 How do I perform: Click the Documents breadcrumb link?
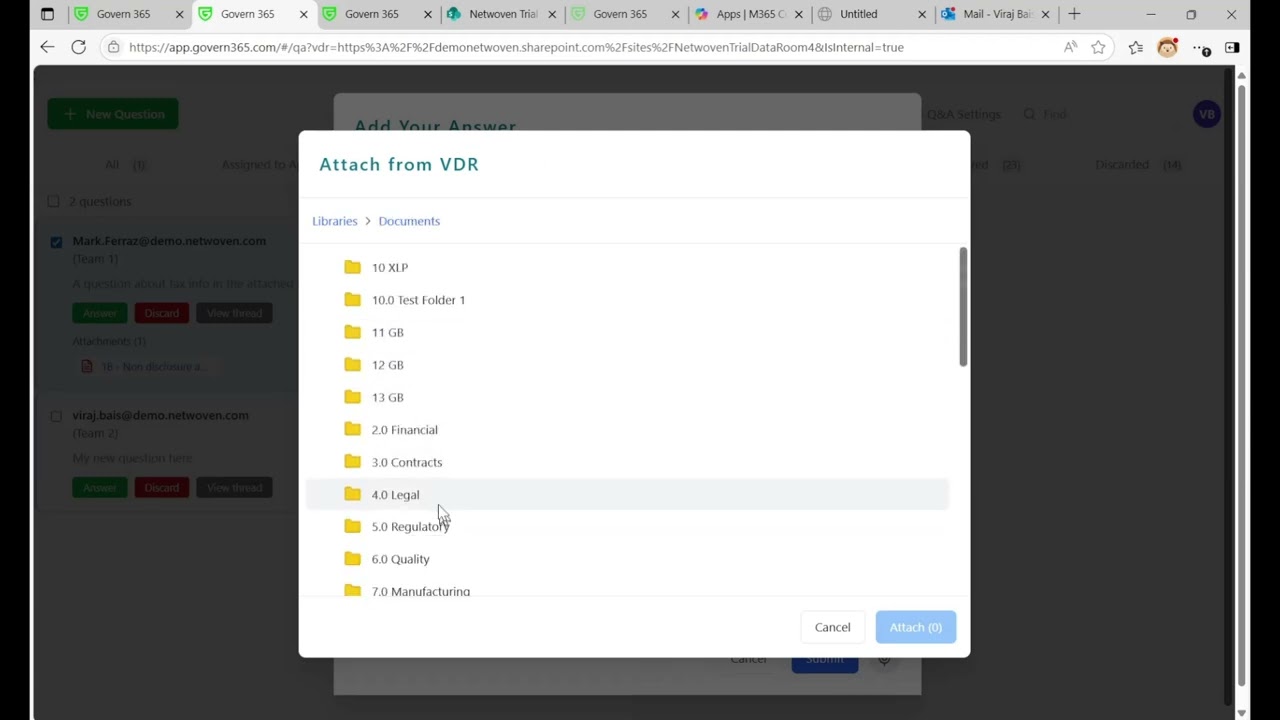tap(409, 221)
